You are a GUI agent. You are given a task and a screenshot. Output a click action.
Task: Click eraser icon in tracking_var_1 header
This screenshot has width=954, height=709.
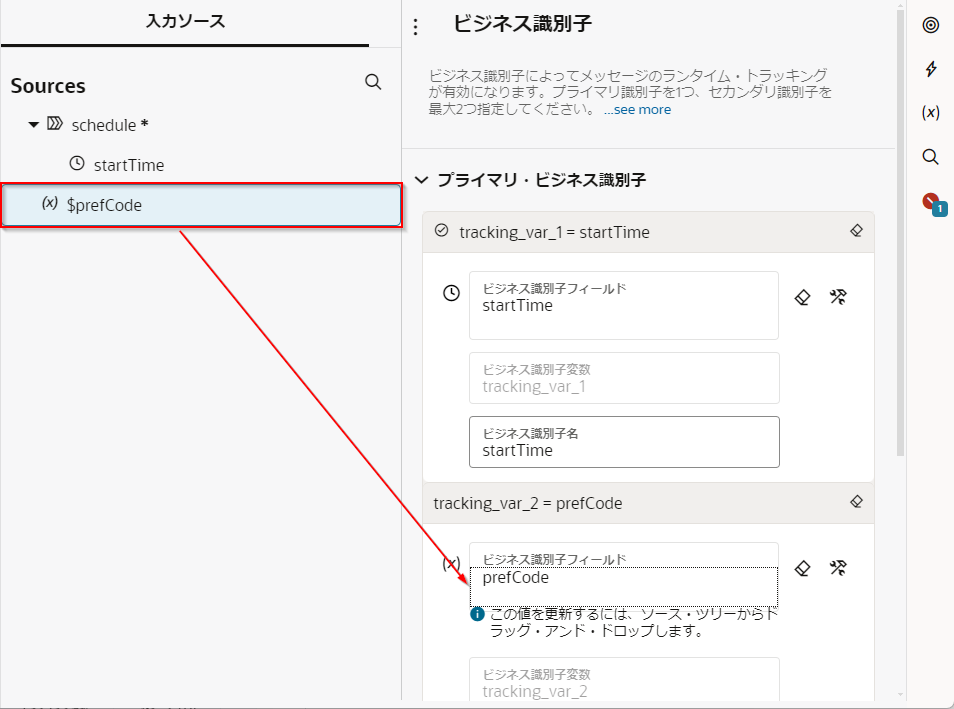[x=856, y=231]
